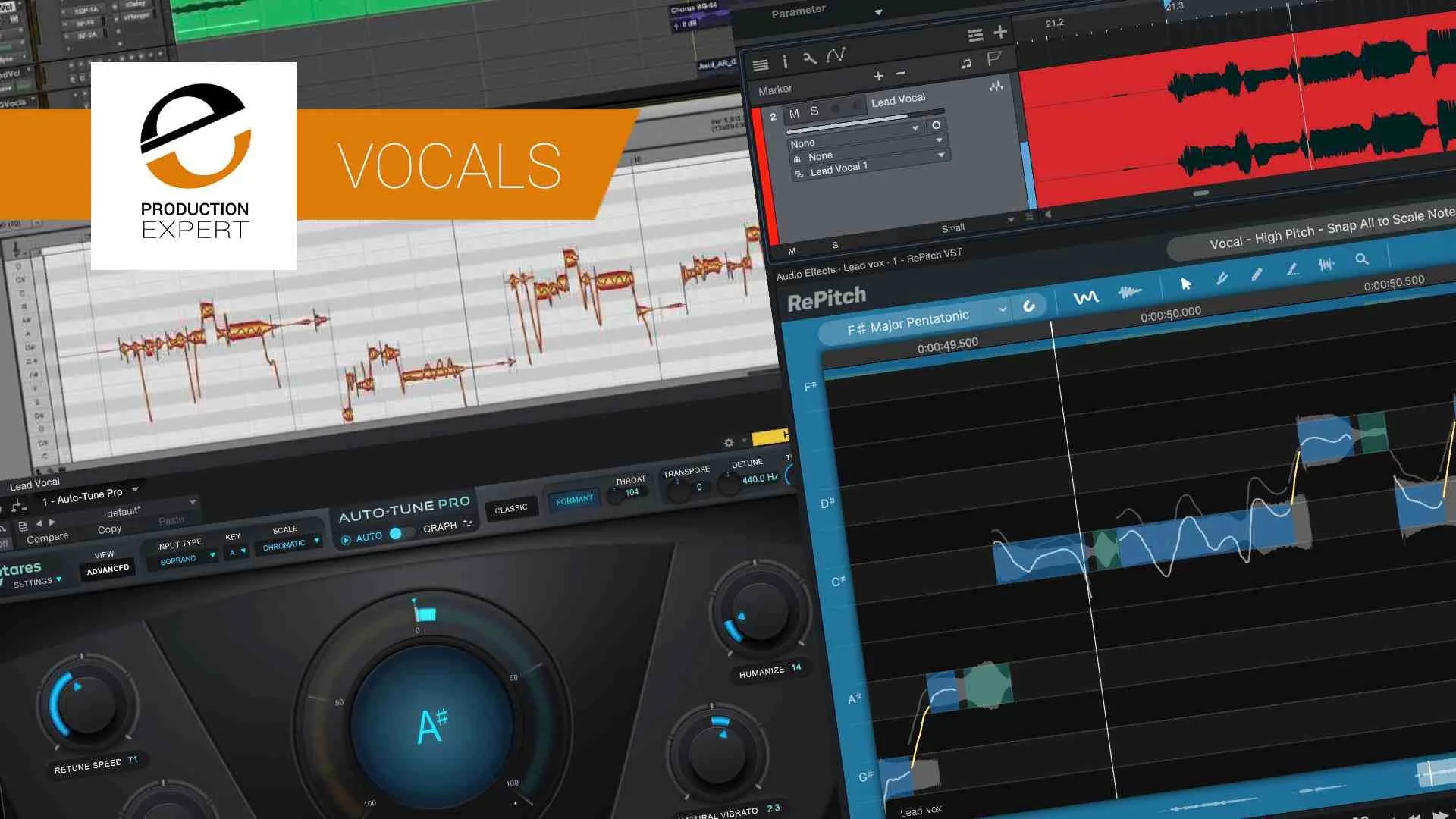
Task: Toggle the Formant button in Auto-Tune
Action: (x=574, y=500)
